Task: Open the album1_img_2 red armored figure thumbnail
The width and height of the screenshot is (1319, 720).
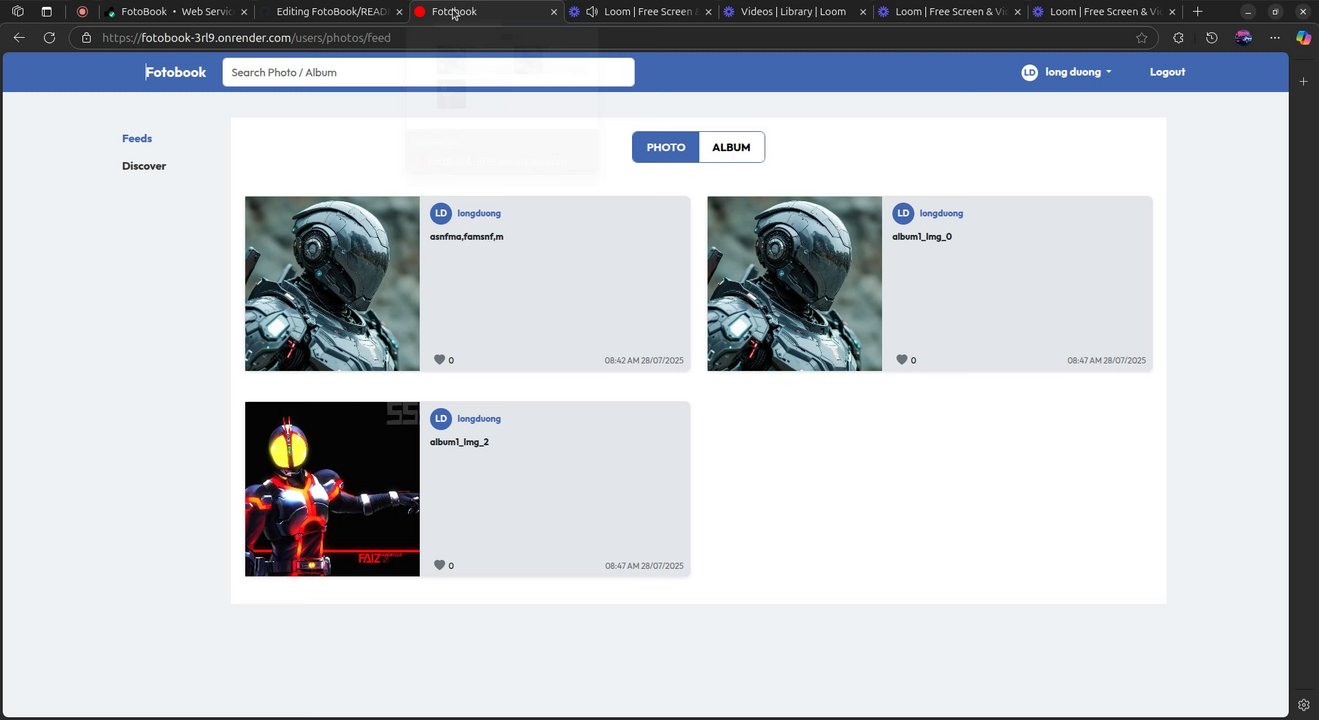Action: [x=332, y=489]
